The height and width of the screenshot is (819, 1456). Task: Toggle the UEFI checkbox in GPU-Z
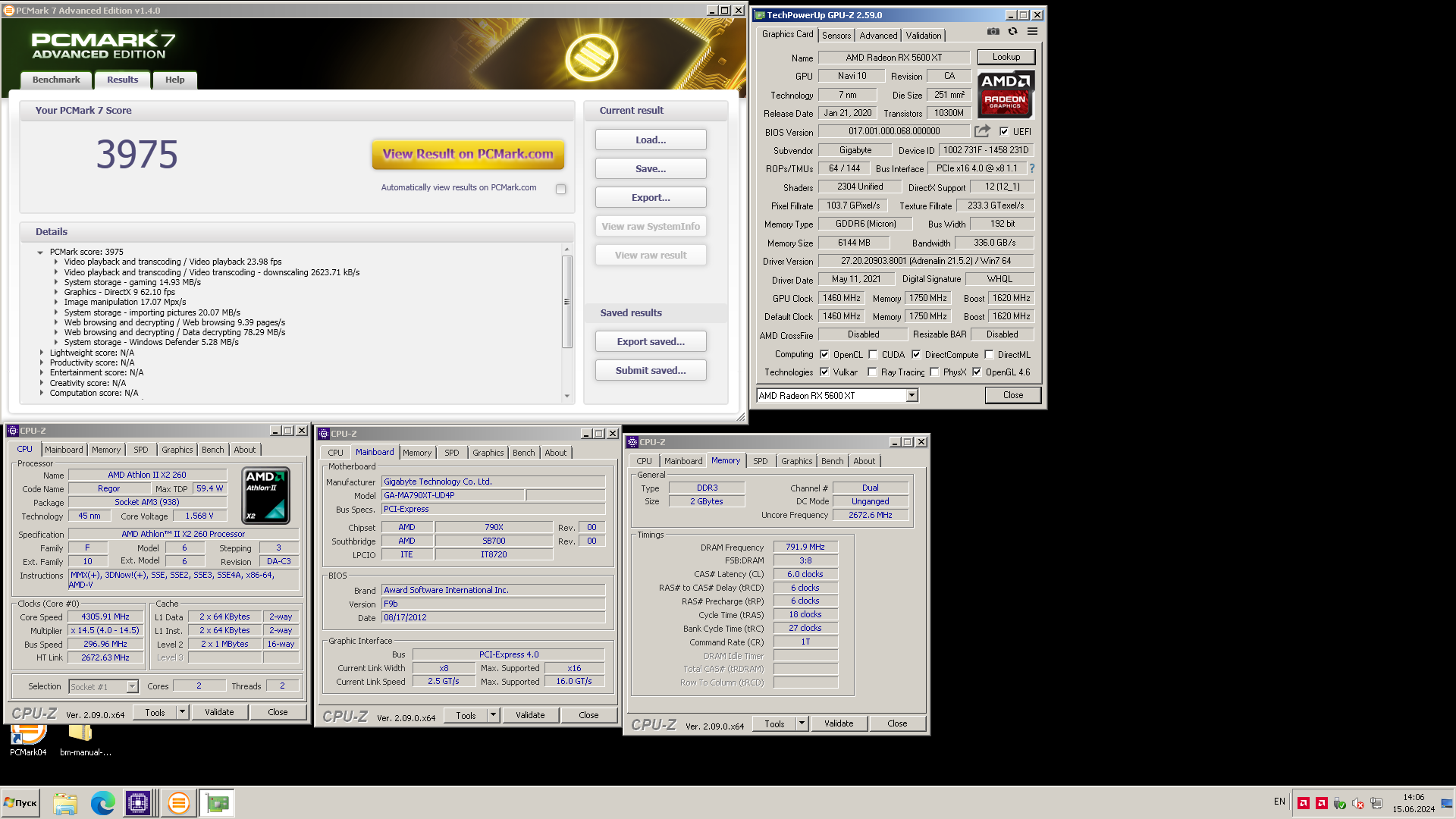(1004, 131)
